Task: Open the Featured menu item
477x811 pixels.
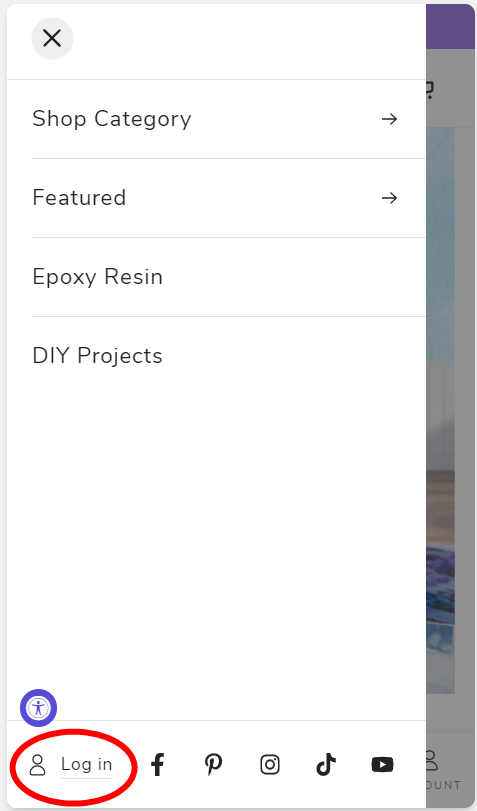Action: click(79, 198)
